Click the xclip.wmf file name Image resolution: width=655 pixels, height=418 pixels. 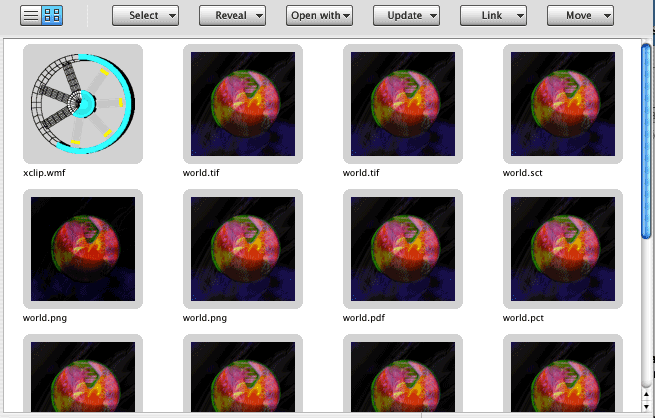44,173
